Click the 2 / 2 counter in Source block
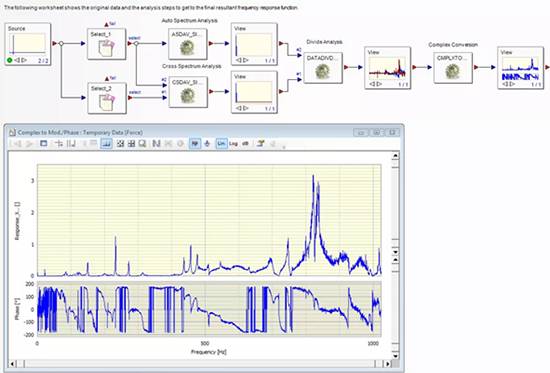Viewport: 550px width, 373px height. (x=43, y=61)
